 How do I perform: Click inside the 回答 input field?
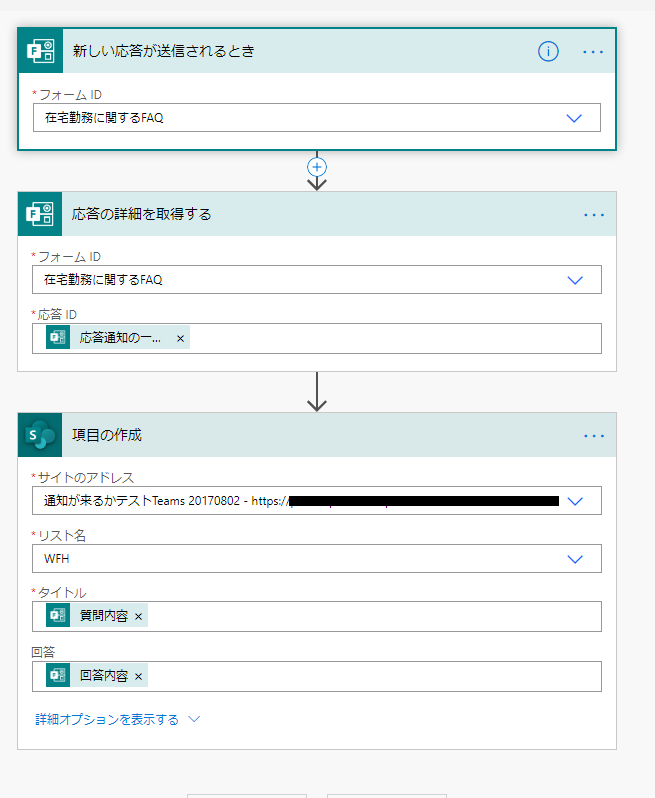[x=317, y=676]
